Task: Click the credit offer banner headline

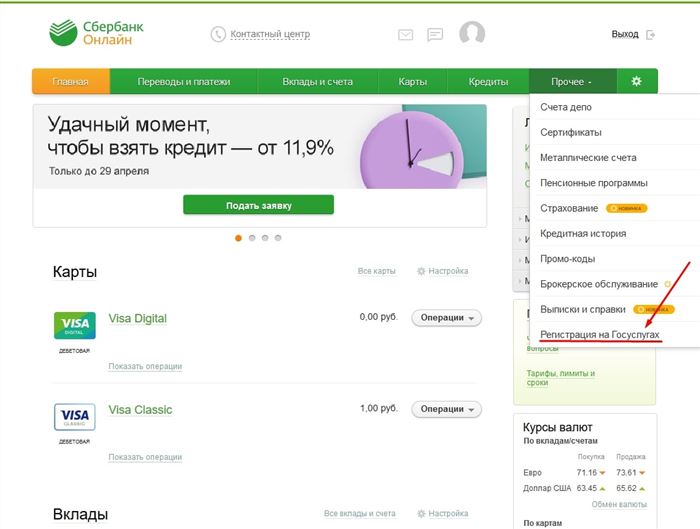Action: click(x=191, y=136)
